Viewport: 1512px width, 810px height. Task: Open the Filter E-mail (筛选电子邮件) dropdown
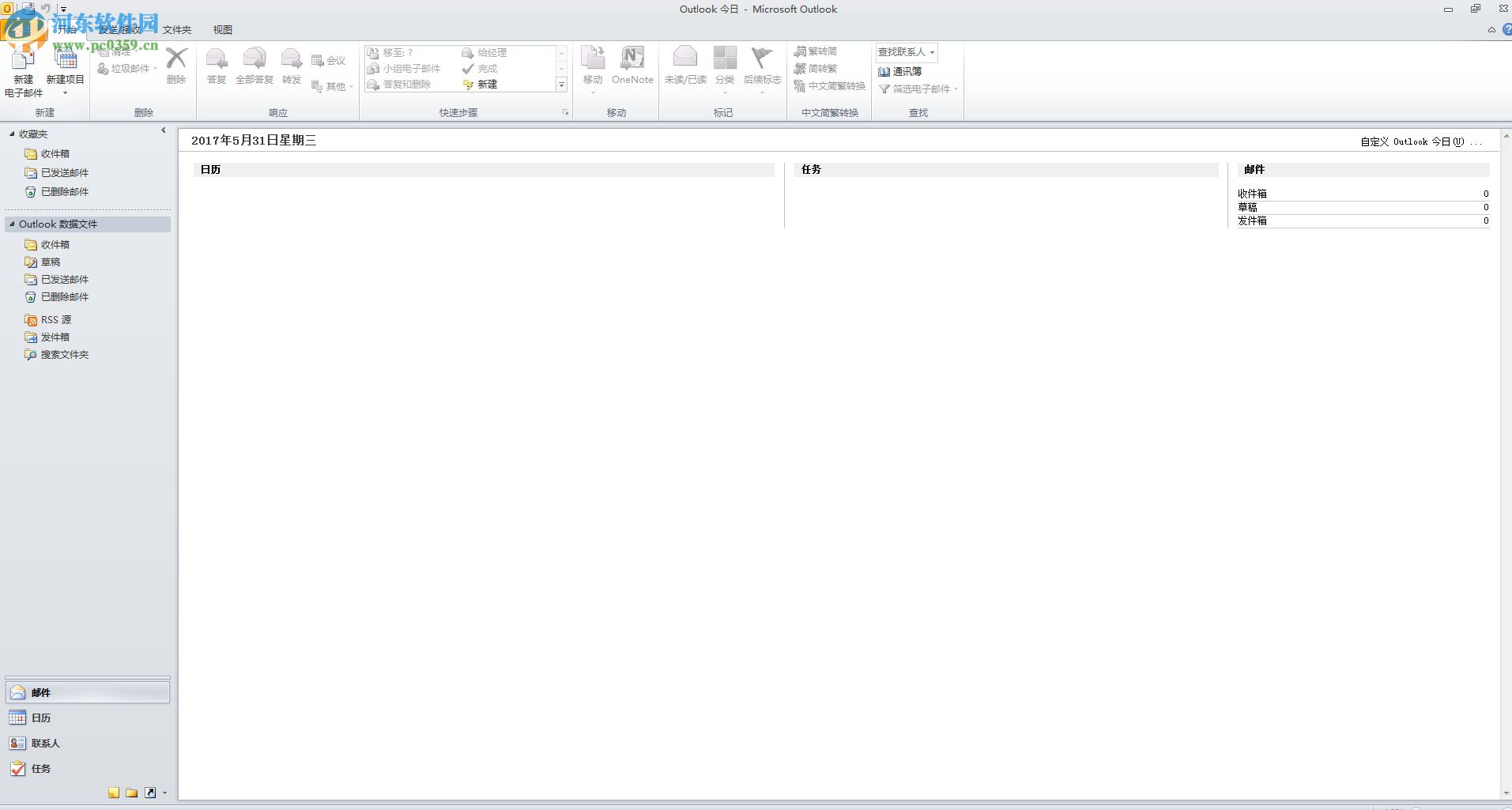pos(918,89)
